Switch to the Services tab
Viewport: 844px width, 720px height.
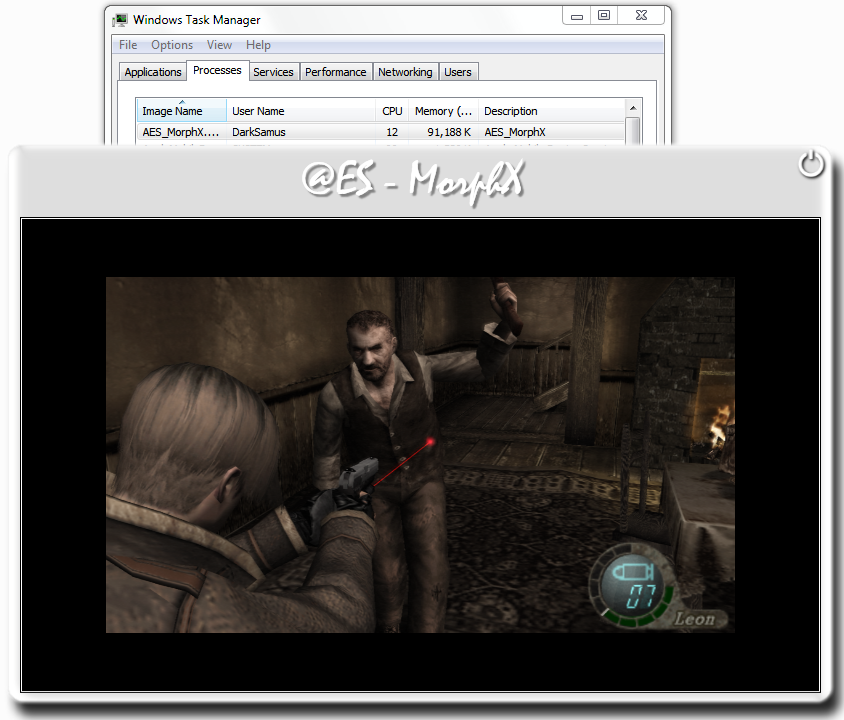[273, 72]
